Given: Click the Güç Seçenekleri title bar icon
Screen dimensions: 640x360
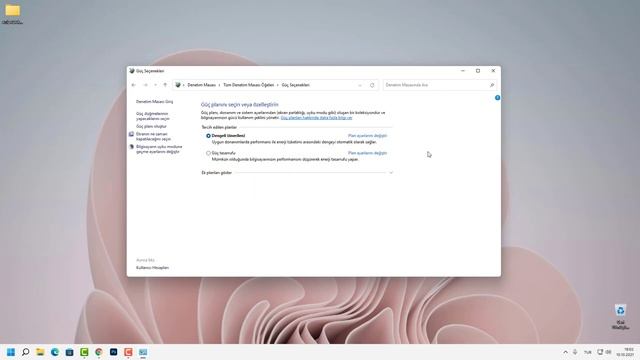Looking at the screenshot, I should (x=132, y=71).
